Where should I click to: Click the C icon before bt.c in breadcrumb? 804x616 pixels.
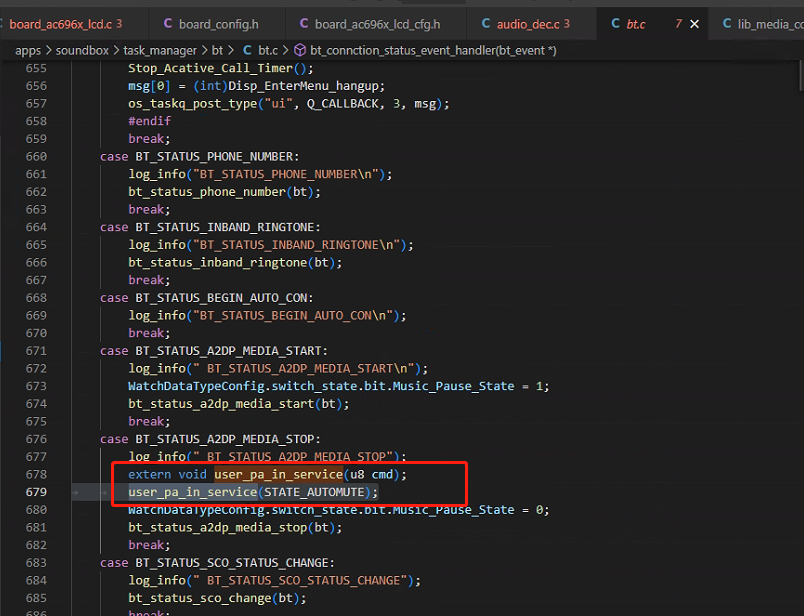click(x=247, y=50)
